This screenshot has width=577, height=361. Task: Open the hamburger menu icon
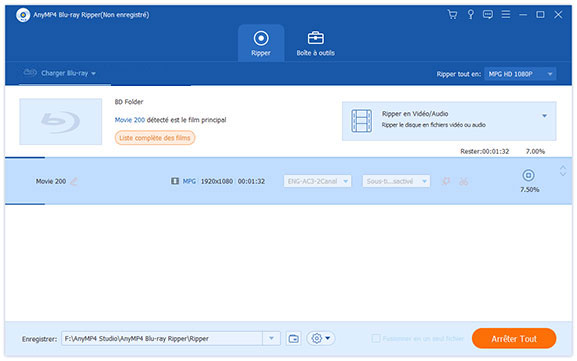tap(506, 15)
